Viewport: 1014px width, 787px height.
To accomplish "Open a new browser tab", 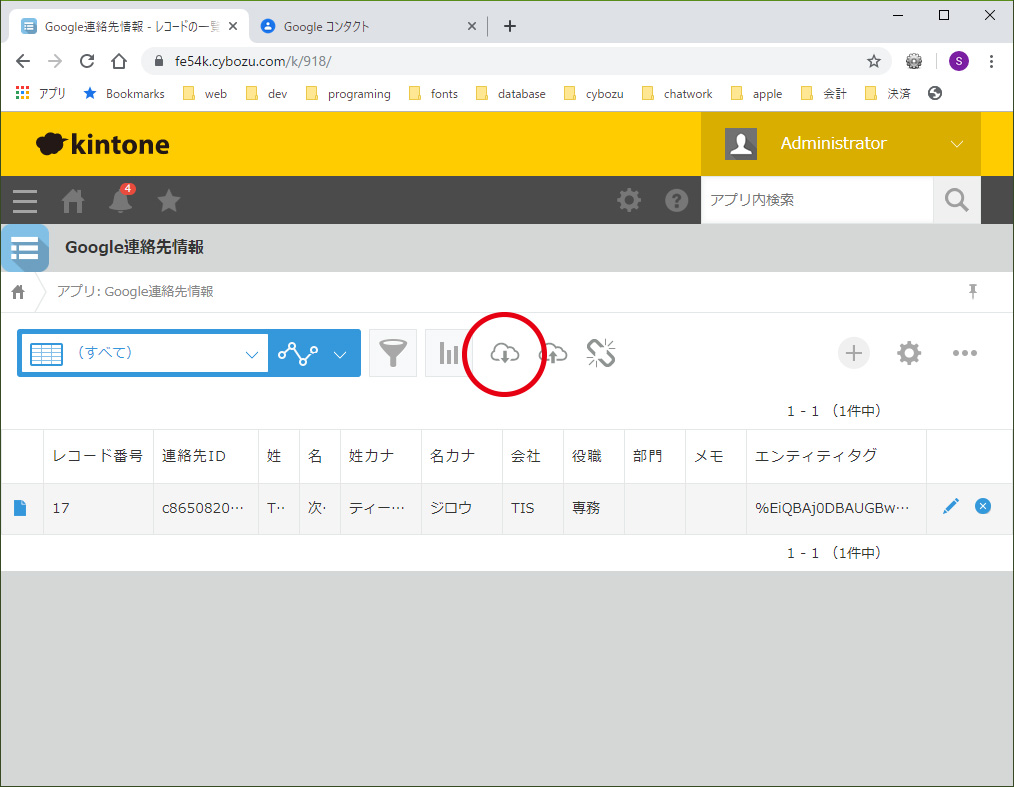I will [x=510, y=26].
